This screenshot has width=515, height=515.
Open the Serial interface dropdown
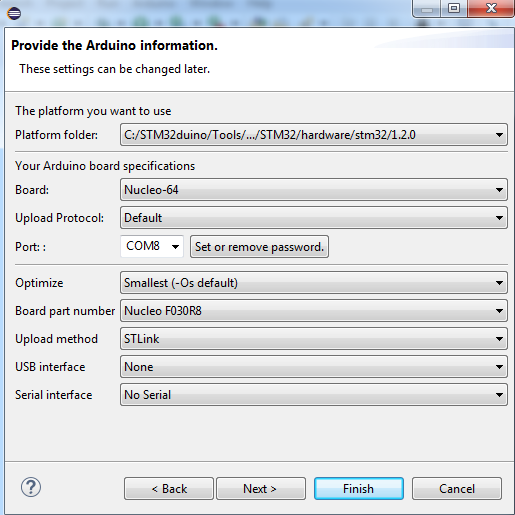tap(314, 395)
